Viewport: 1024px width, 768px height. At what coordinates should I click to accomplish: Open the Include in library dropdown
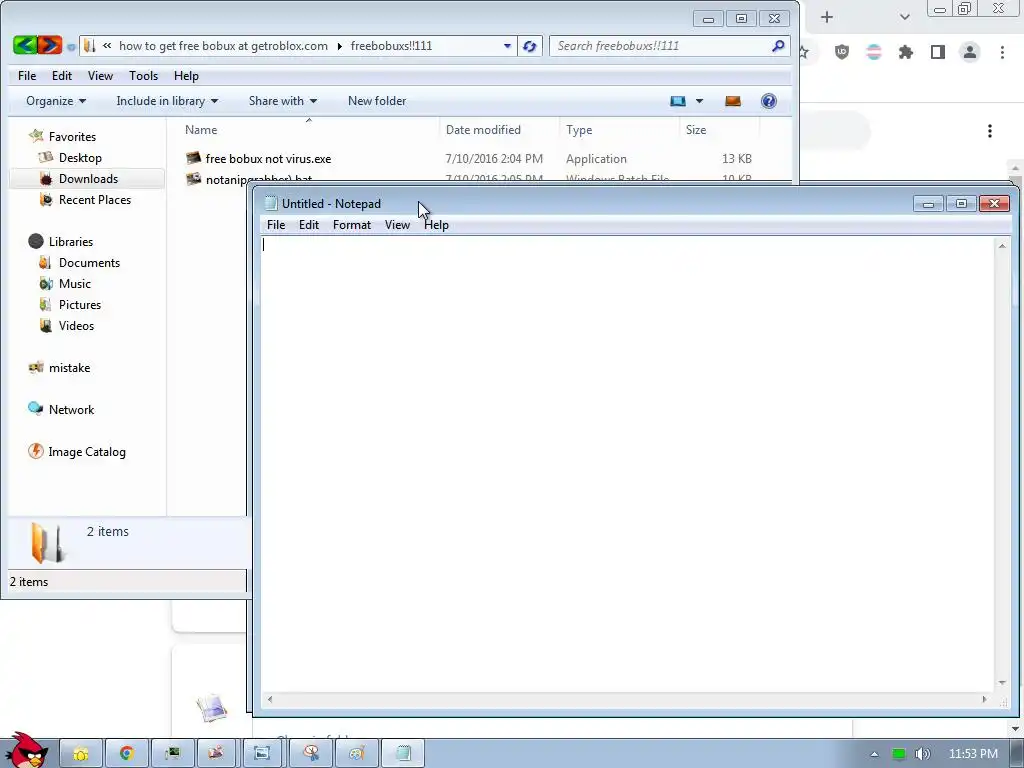coord(167,101)
